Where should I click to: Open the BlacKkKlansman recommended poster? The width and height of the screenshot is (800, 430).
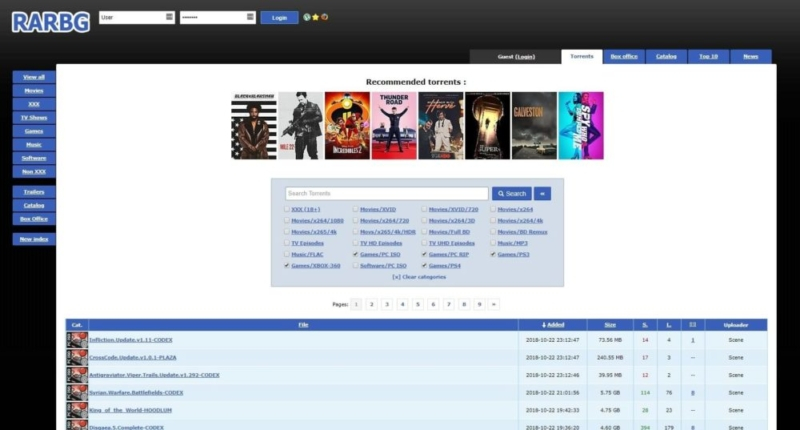[x=254, y=125]
